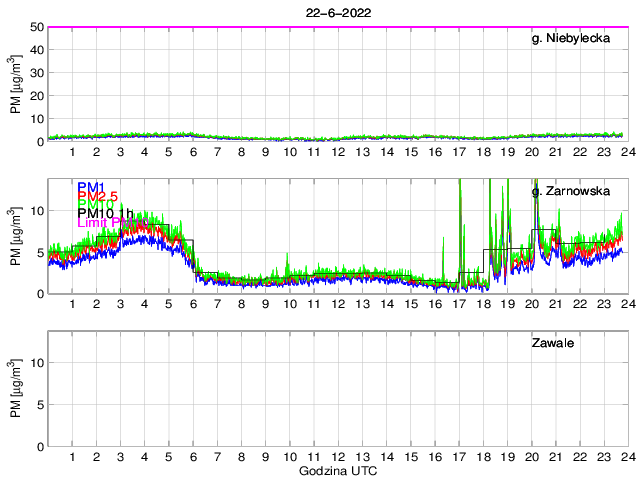Click the middle plot's PM y-axis label
Image resolution: width=640 pixels, height=480 pixels.
17,236
